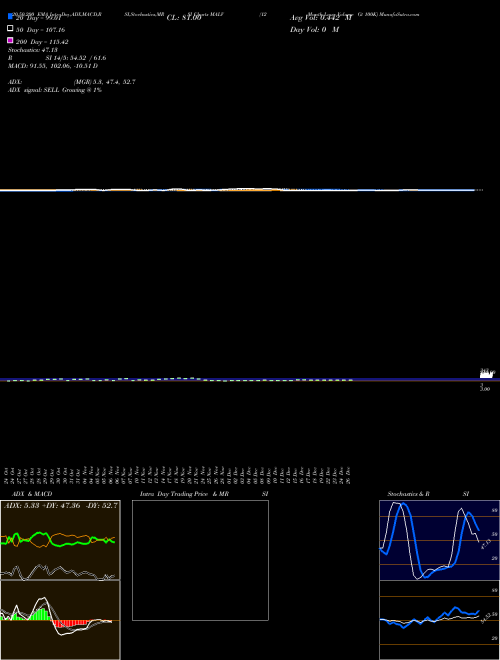Screen dimensions: 500x660
Task: Click the 'ADX signal: SELL Growing @ 1%' text
Action: pos(55,90)
